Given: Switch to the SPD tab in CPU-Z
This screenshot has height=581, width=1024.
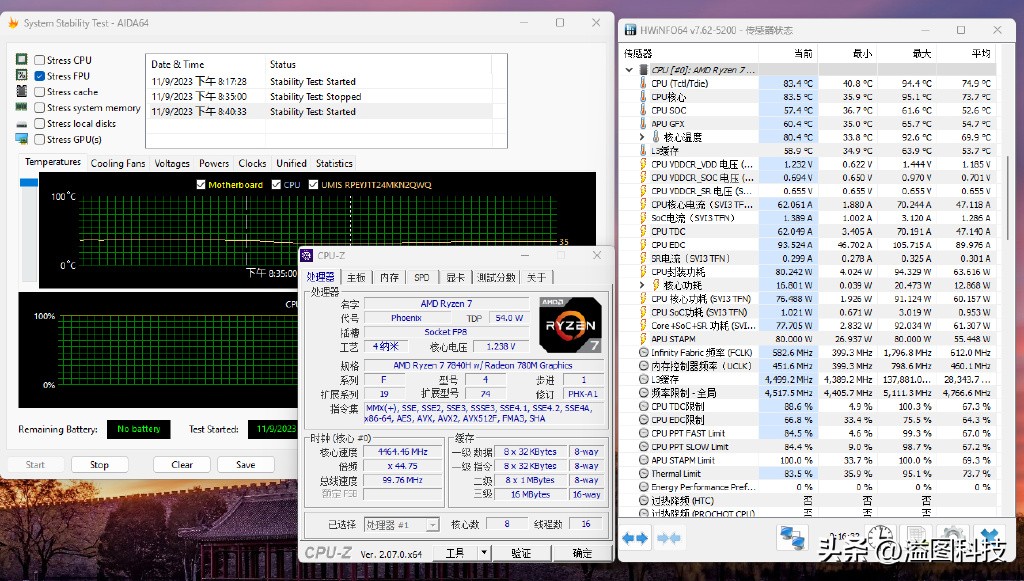Looking at the screenshot, I should click(421, 277).
